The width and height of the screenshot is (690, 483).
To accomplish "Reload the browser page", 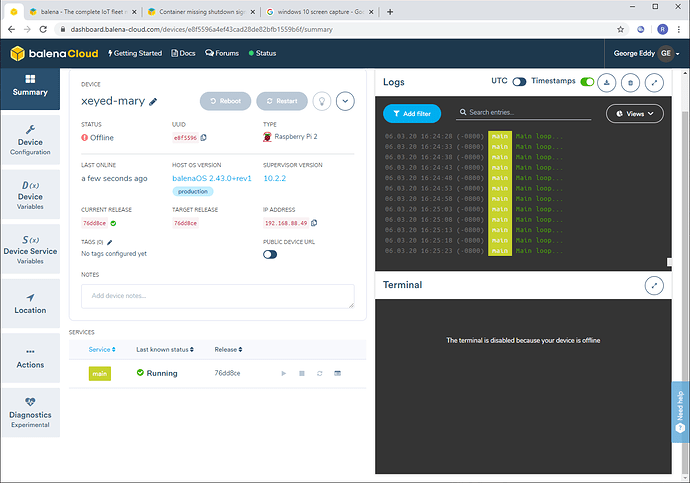I will (x=43, y=29).
